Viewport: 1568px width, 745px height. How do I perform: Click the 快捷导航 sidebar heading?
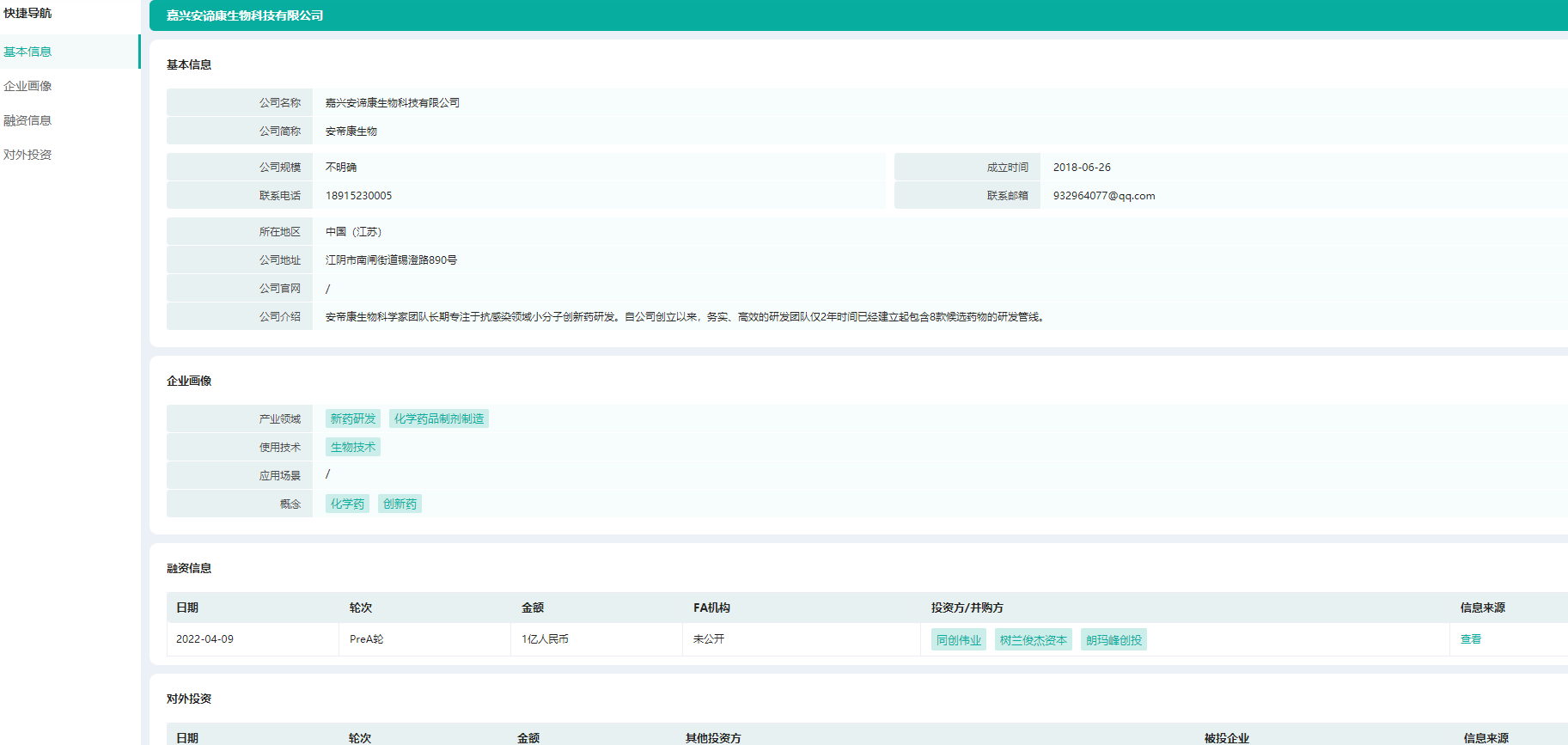tap(27, 13)
